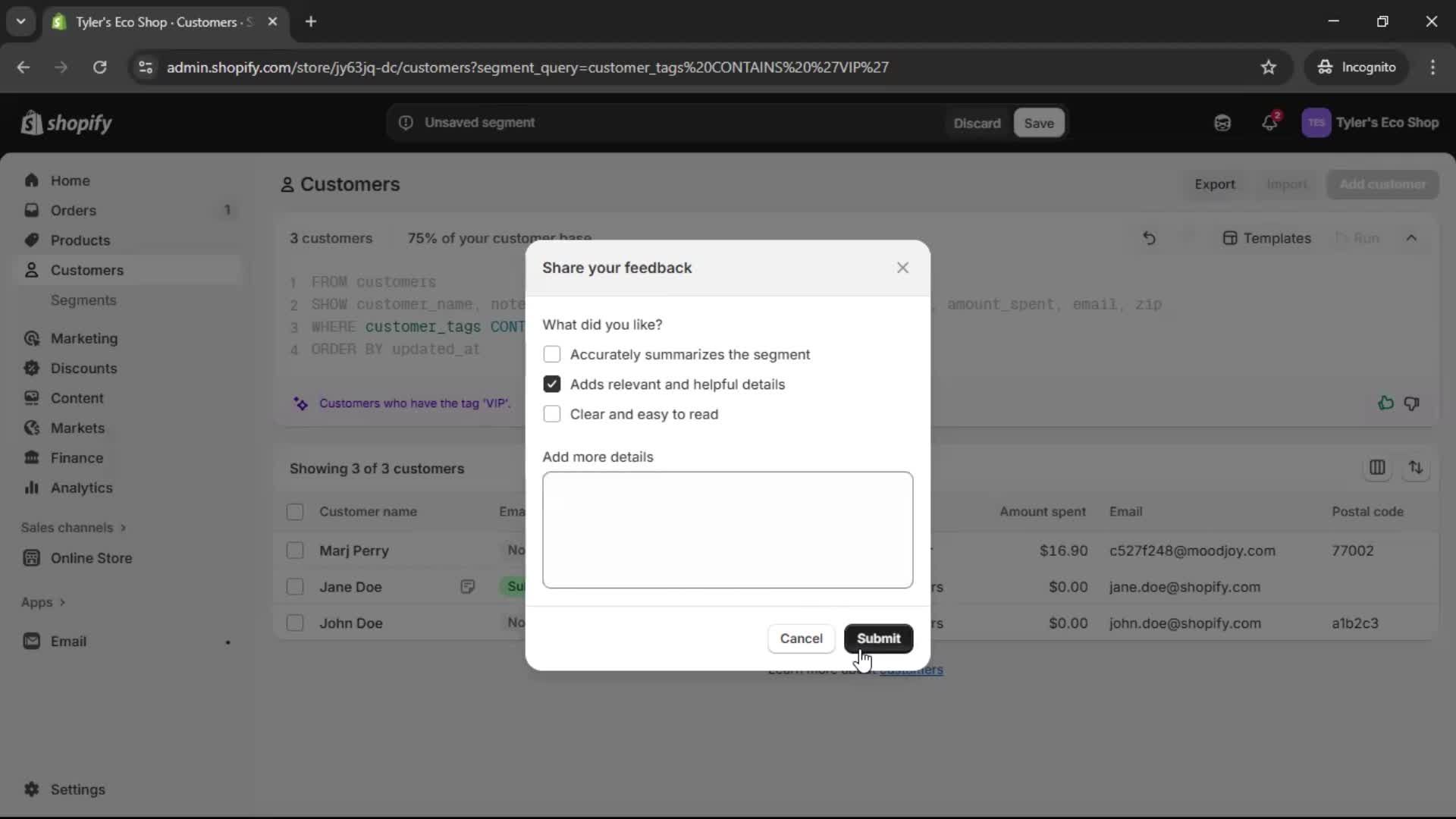Expand the Sales channels section
The height and width of the screenshot is (819, 1456).
tap(73, 528)
